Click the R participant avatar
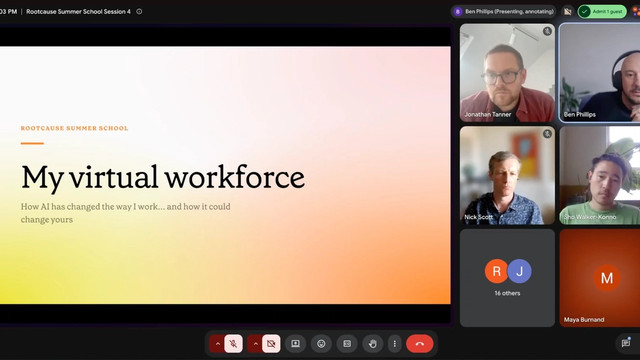Viewport: 640px width, 360px height. coord(496,271)
